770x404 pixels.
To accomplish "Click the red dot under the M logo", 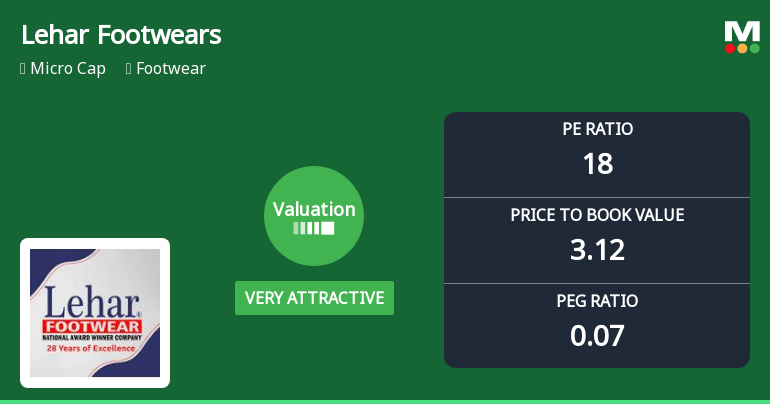I will click(x=730, y=48).
